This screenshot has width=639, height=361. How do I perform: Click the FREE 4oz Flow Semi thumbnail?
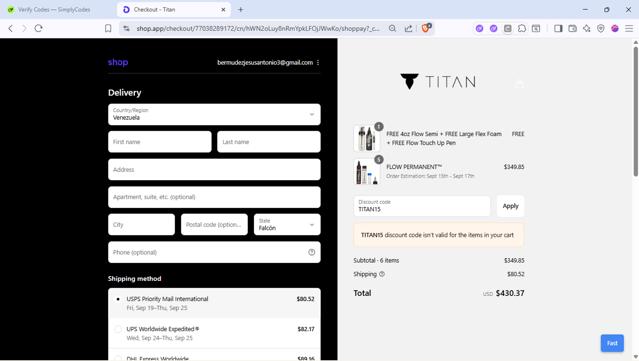(x=367, y=139)
